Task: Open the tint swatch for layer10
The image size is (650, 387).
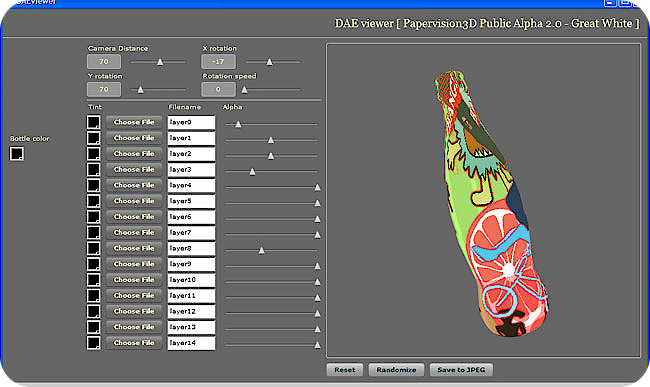Action: click(93, 280)
